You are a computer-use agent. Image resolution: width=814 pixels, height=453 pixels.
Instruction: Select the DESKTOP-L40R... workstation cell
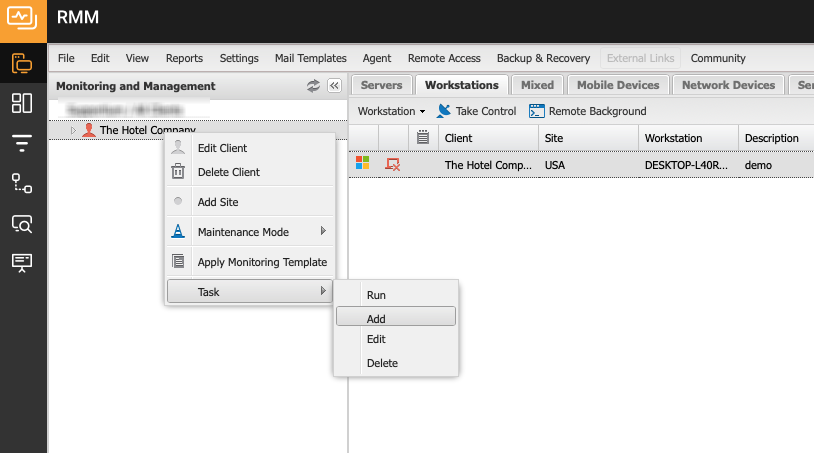688,165
